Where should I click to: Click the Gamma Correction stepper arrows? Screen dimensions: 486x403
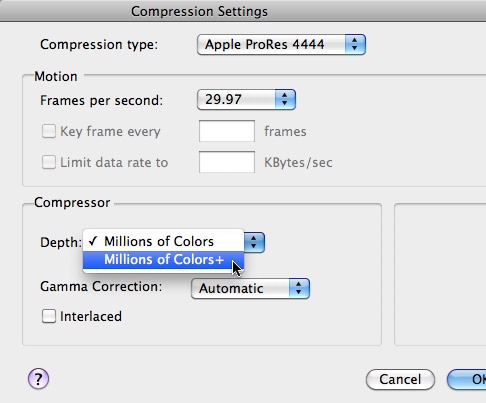click(299, 288)
